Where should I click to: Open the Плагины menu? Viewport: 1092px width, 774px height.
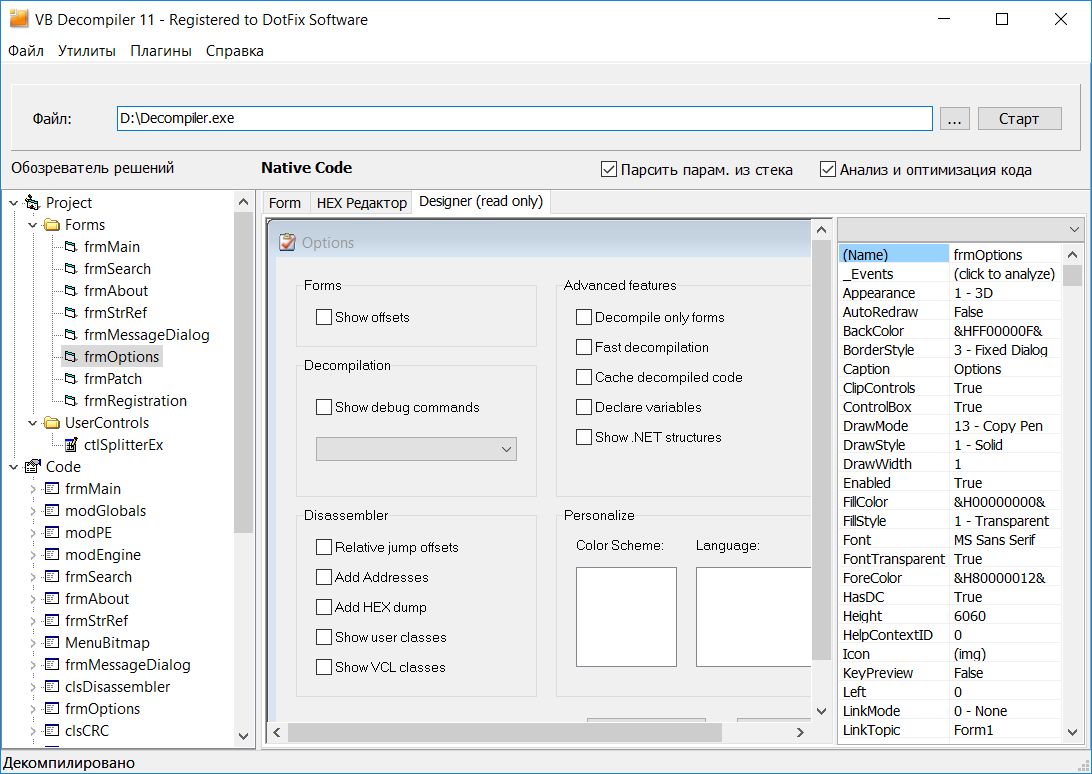click(160, 51)
